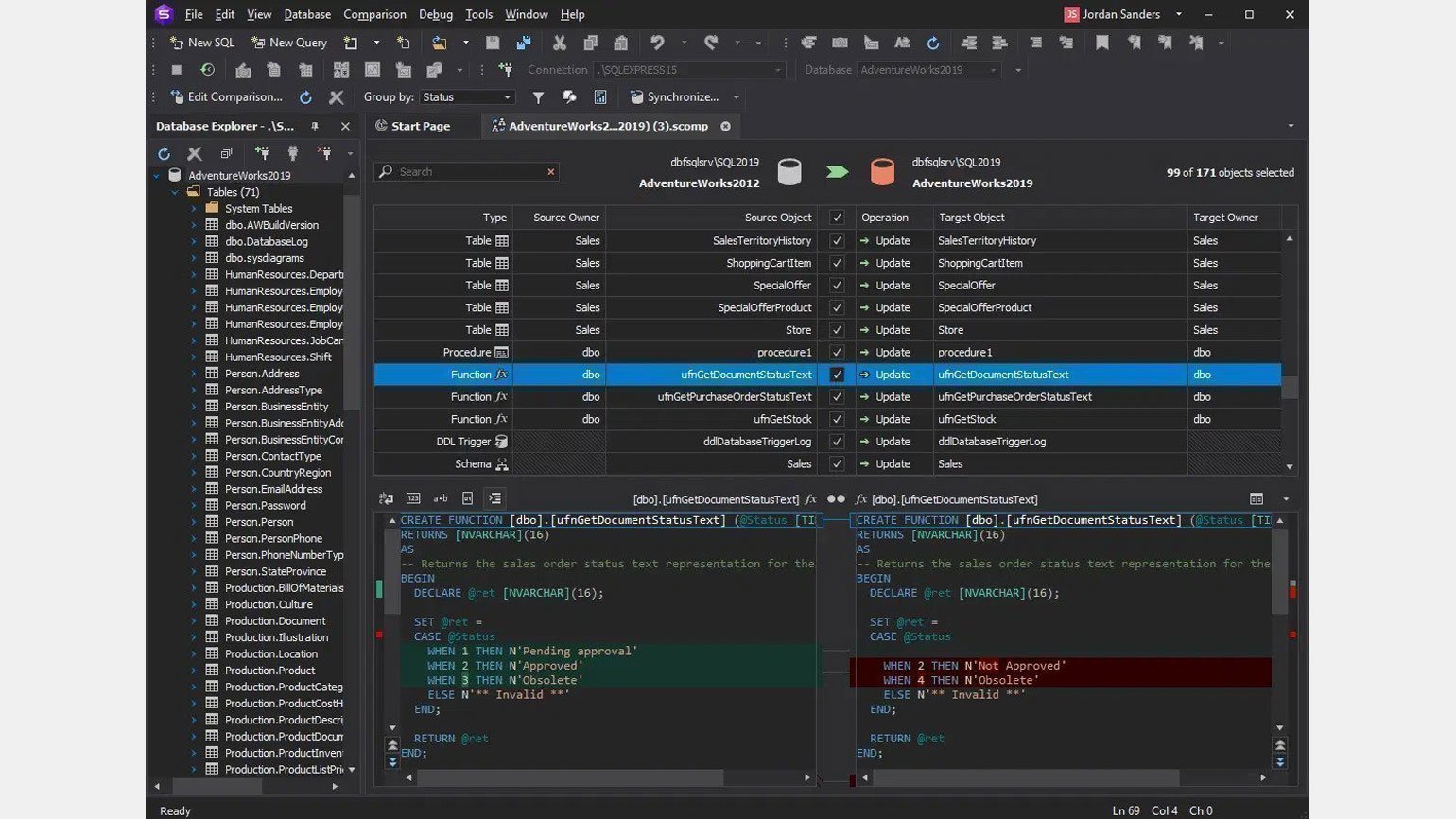Expand the System Tables node
Viewport: 1456px width, 819px height.
point(194,209)
